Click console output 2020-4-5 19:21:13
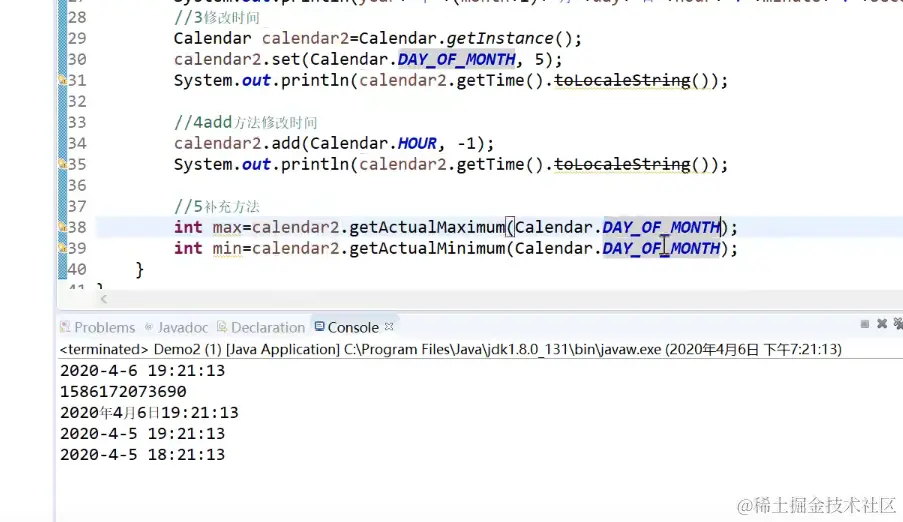This screenshot has height=522, width=903. [x=142, y=433]
